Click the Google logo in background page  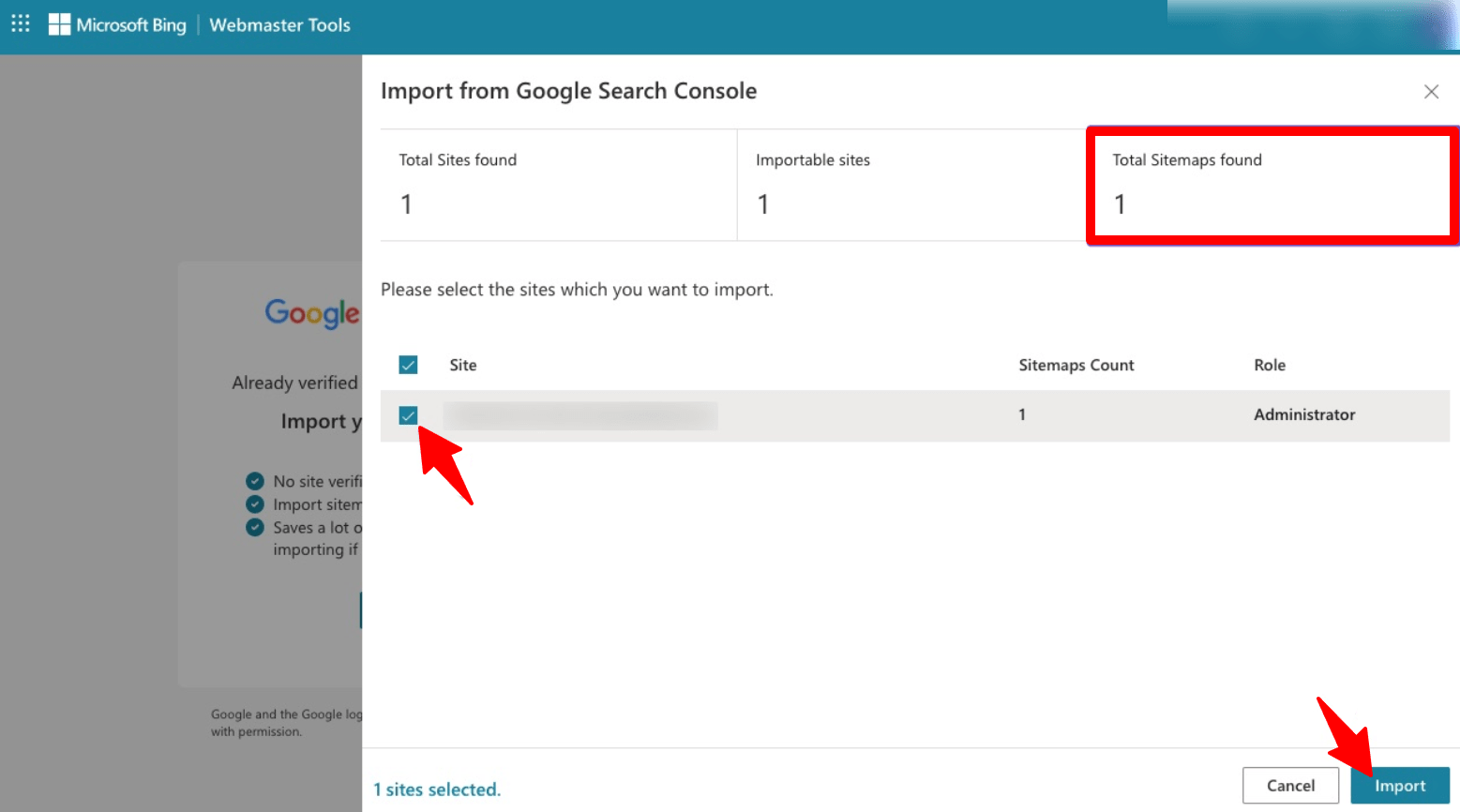point(312,314)
